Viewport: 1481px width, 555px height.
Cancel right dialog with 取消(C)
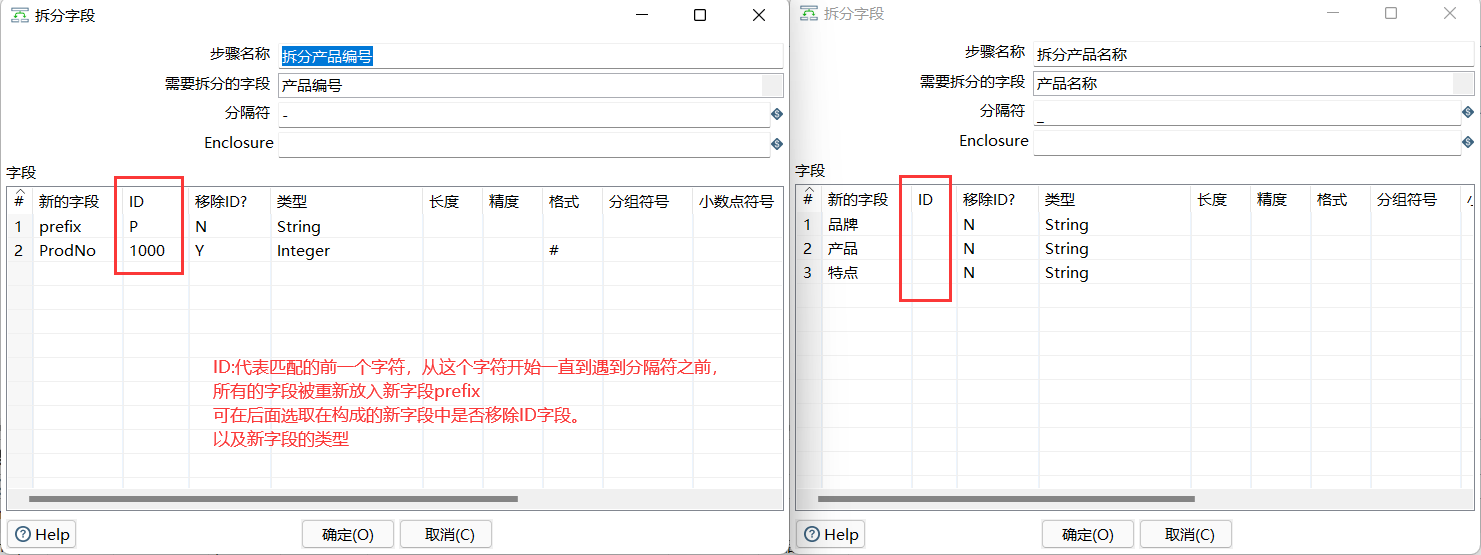[1186, 534]
